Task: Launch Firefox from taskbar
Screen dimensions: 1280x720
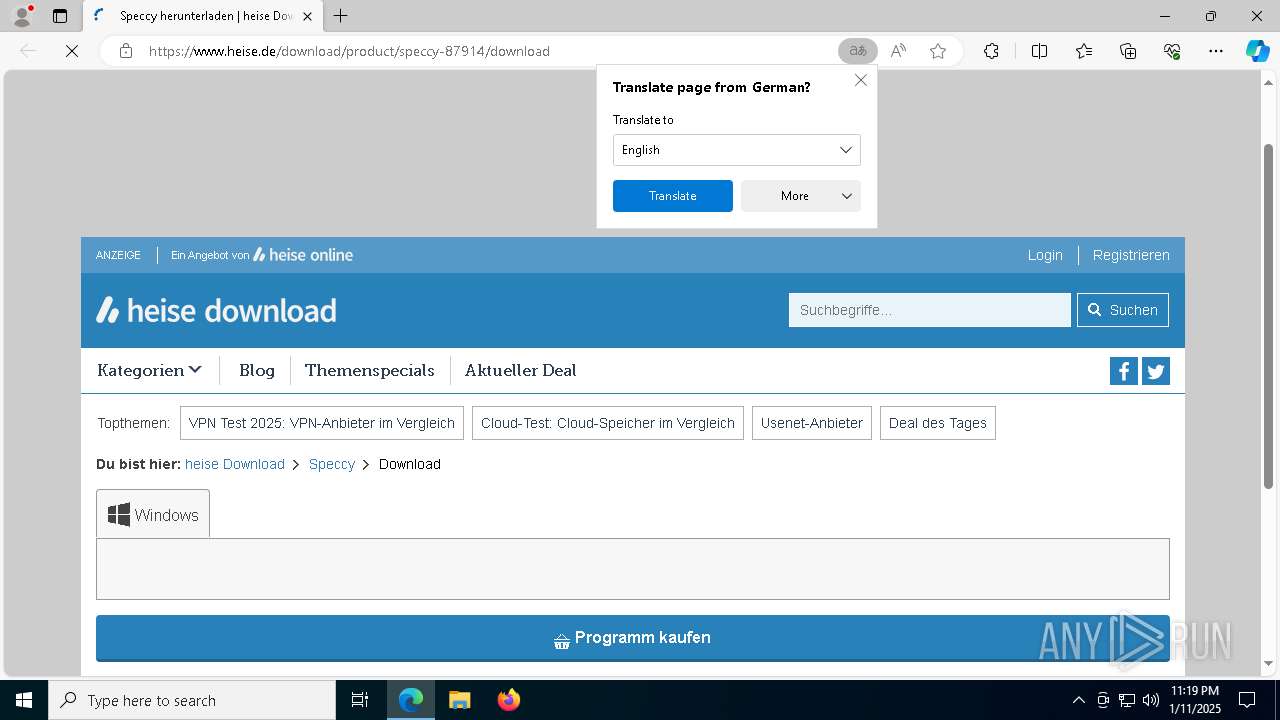Action: 509,700
